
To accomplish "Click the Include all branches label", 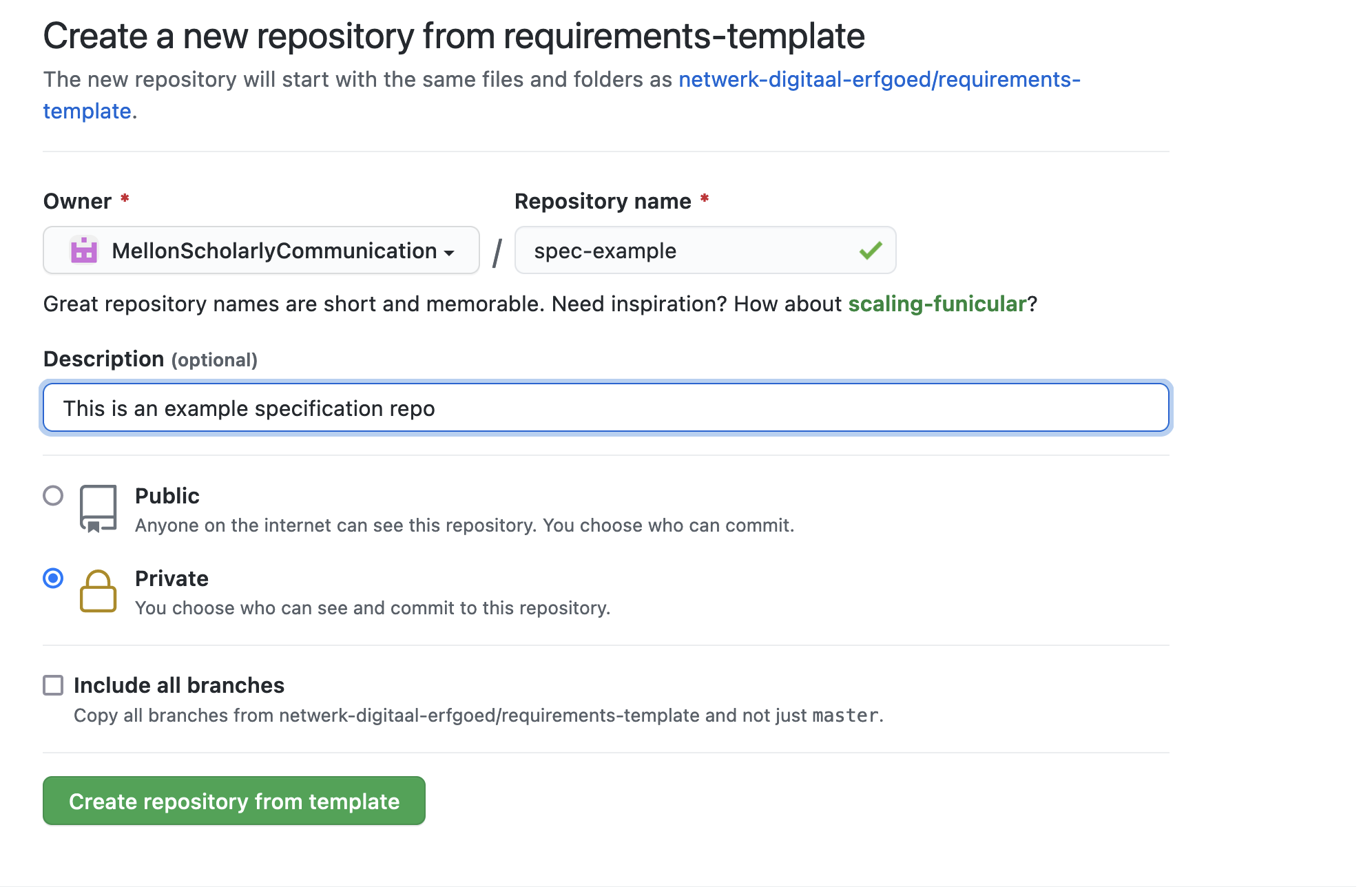I will click(x=179, y=685).
